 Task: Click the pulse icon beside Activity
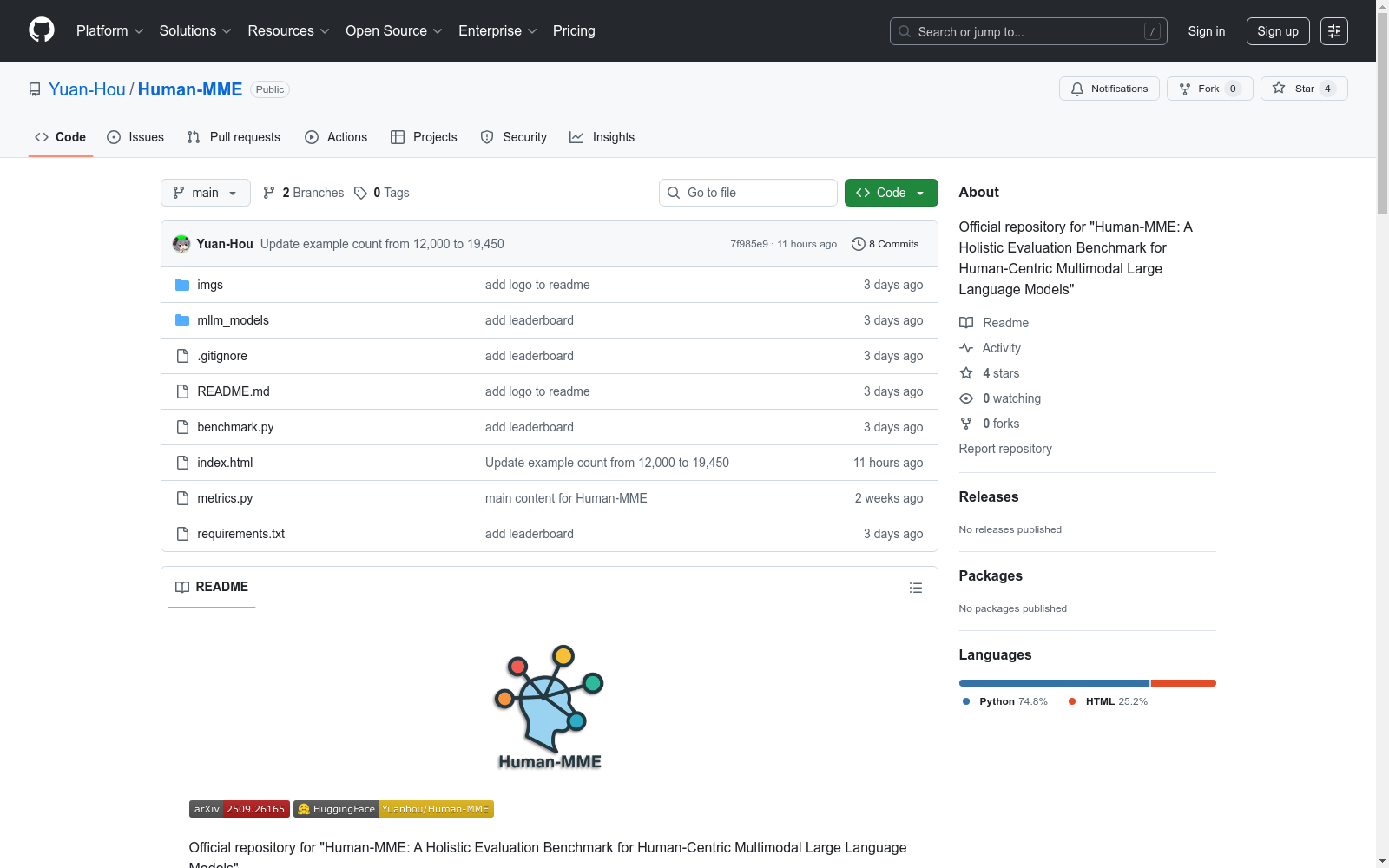966,348
